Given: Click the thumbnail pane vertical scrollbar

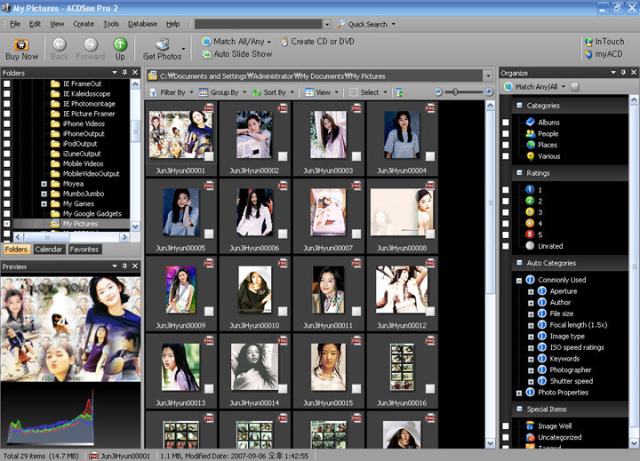Looking at the screenshot, I should tap(490, 203).
